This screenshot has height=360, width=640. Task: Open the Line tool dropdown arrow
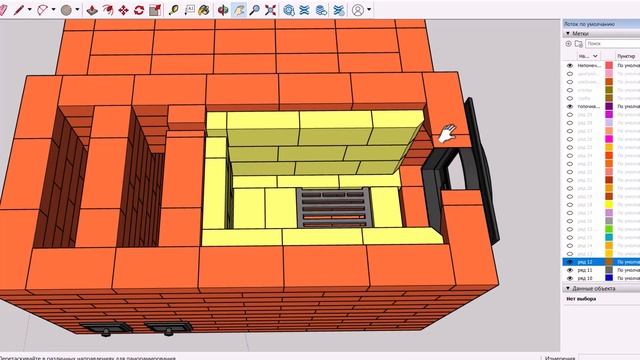(x=30, y=10)
